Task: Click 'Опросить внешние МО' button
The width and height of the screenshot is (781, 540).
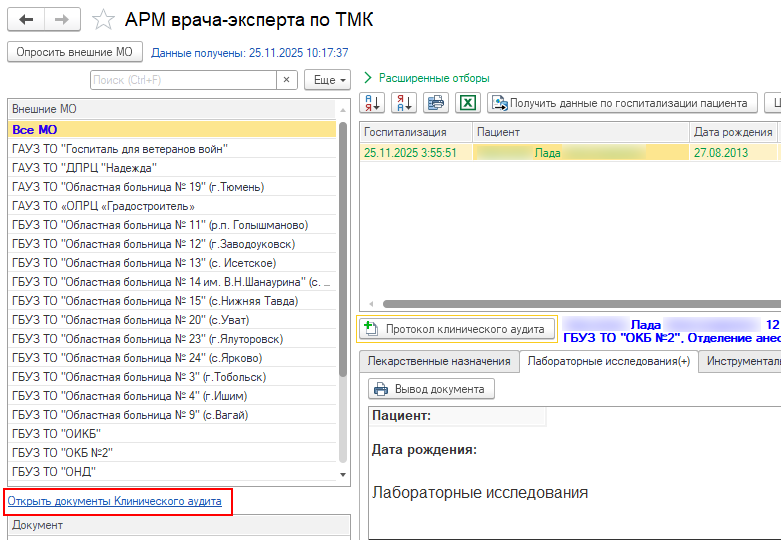Action: [75, 52]
